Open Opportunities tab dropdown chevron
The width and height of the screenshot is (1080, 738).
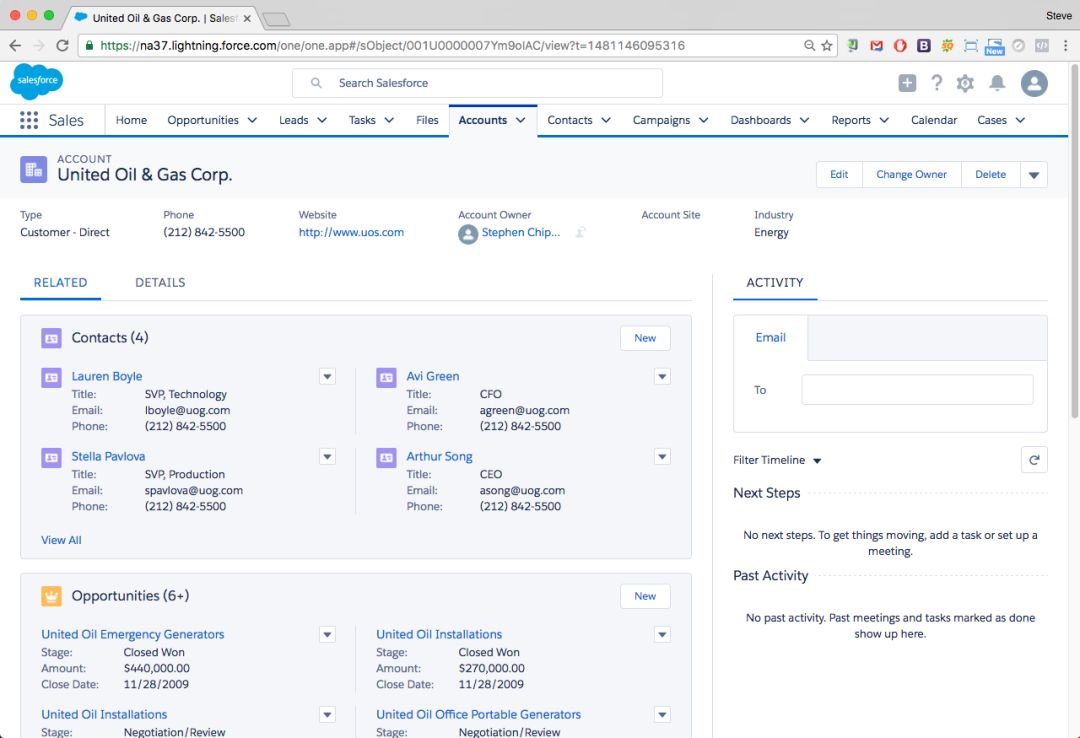(252, 120)
